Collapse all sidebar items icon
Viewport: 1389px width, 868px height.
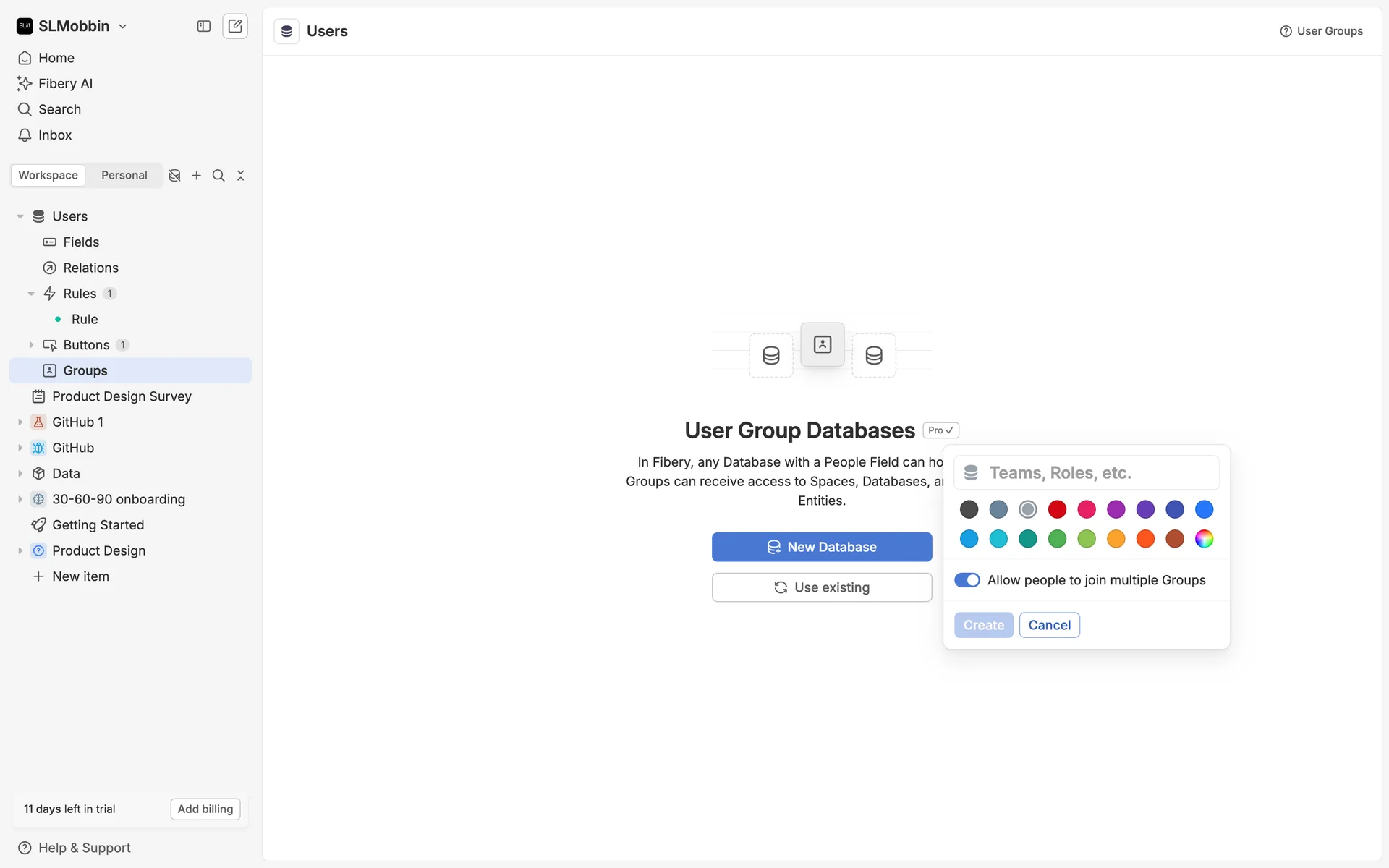[x=241, y=176]
